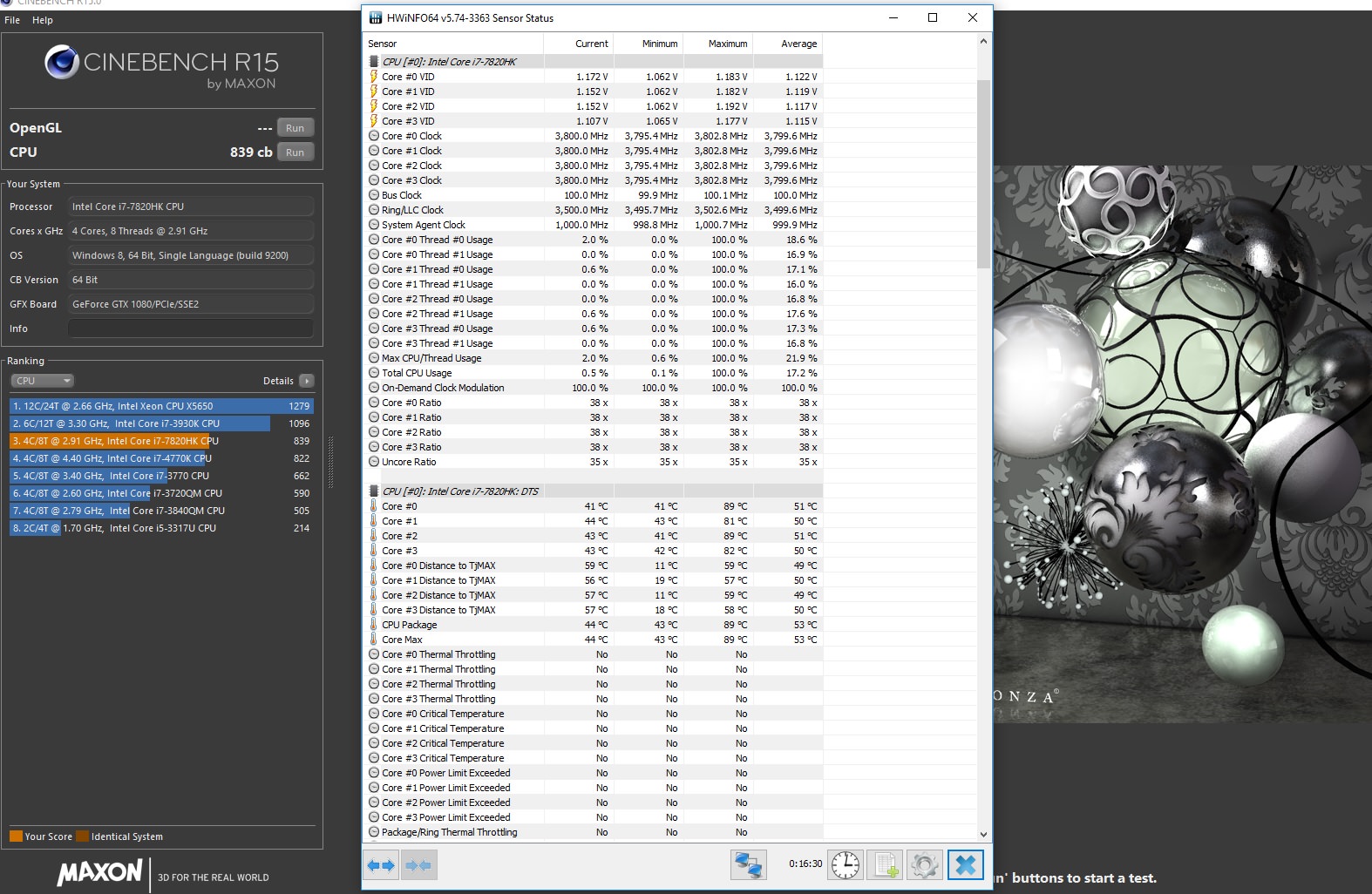This screenshot has width=1372, height=894.
Task: Click the lightning icon for Core #3 VID
Action: tap(374, 121)
